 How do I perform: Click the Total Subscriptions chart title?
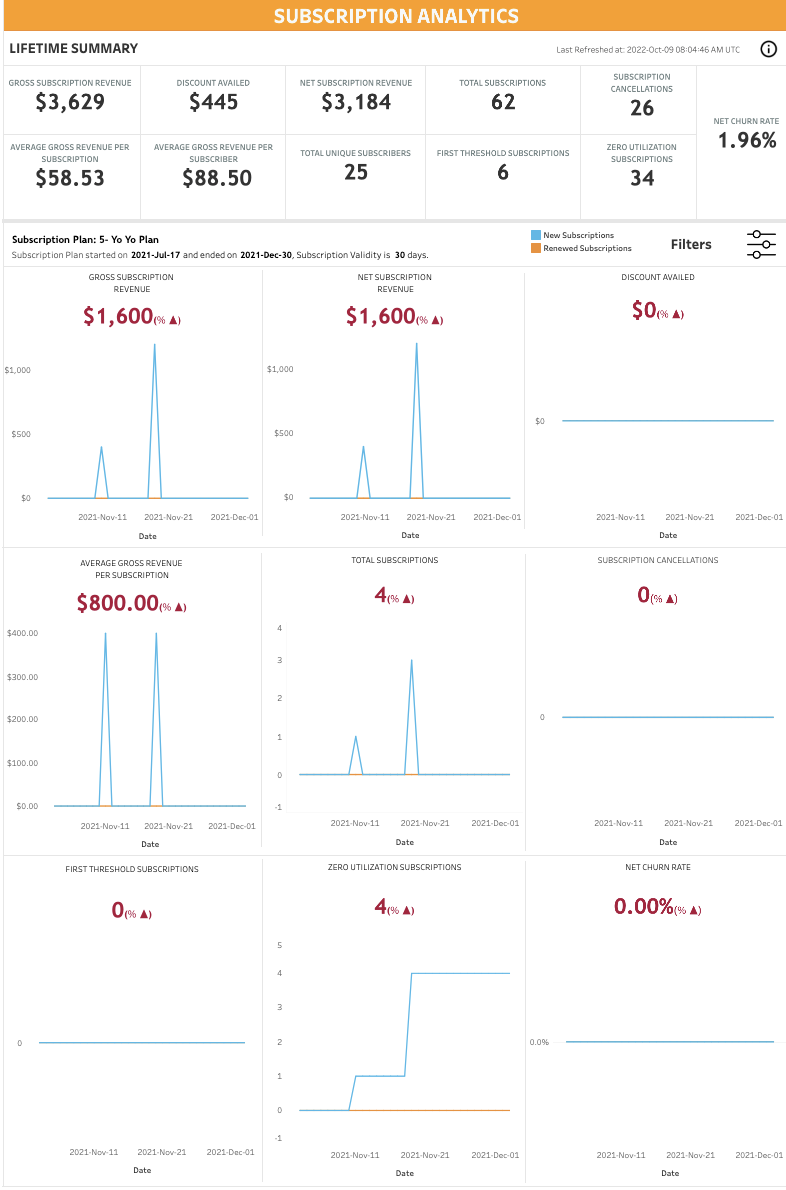395,560
